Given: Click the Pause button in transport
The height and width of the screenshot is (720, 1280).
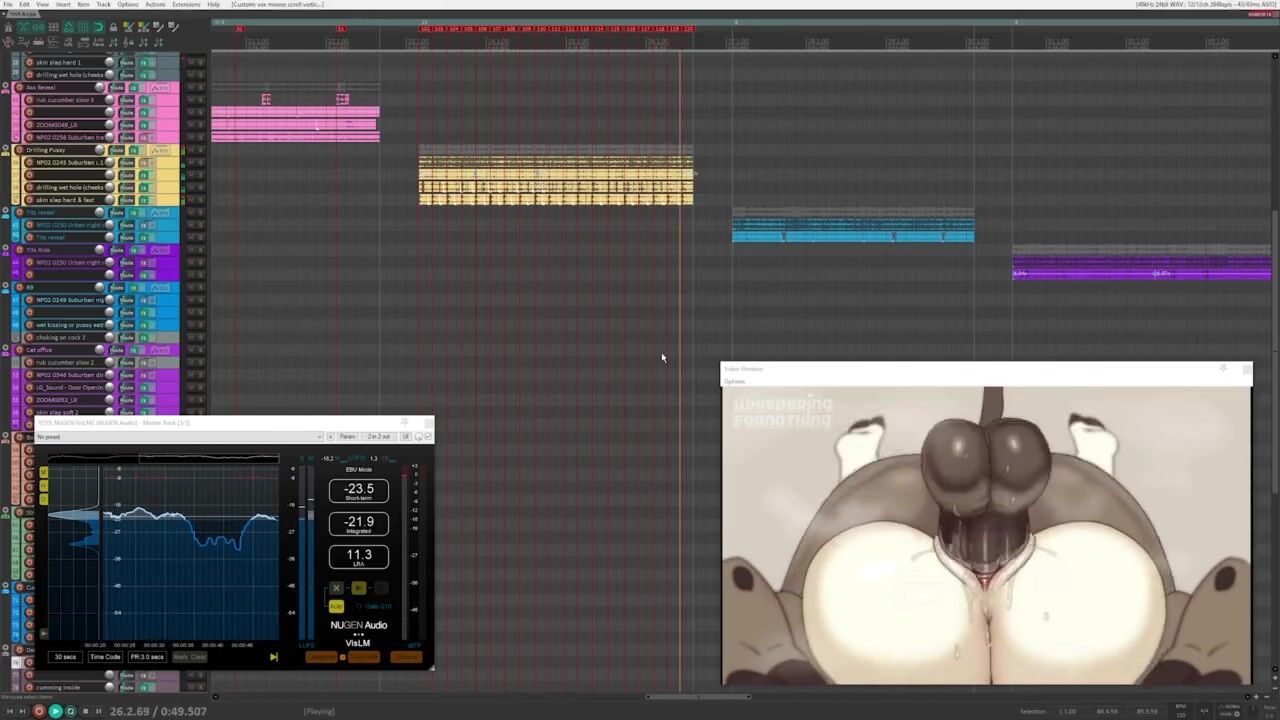Looking at the screenshot, I should [98, 711].
